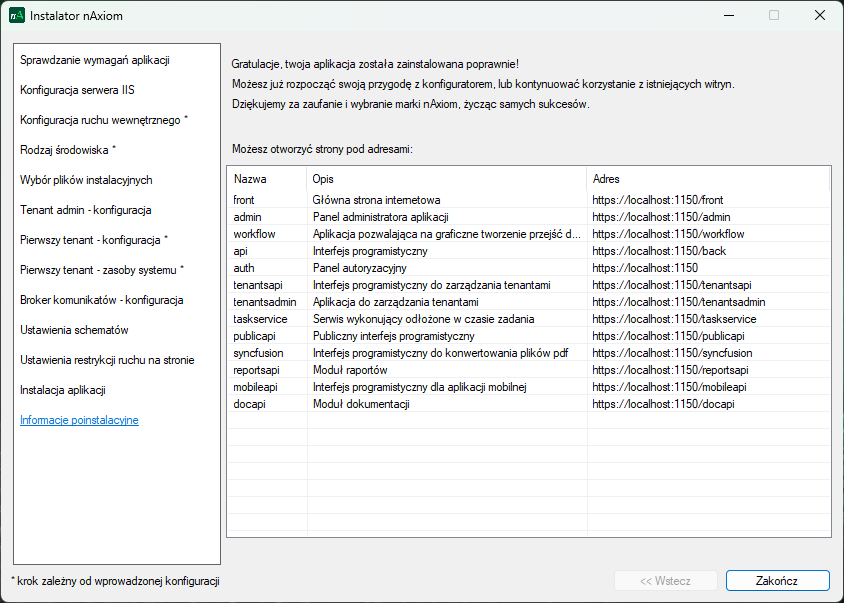Minimize the installer window
844x603 pixels.
point(727,16)
